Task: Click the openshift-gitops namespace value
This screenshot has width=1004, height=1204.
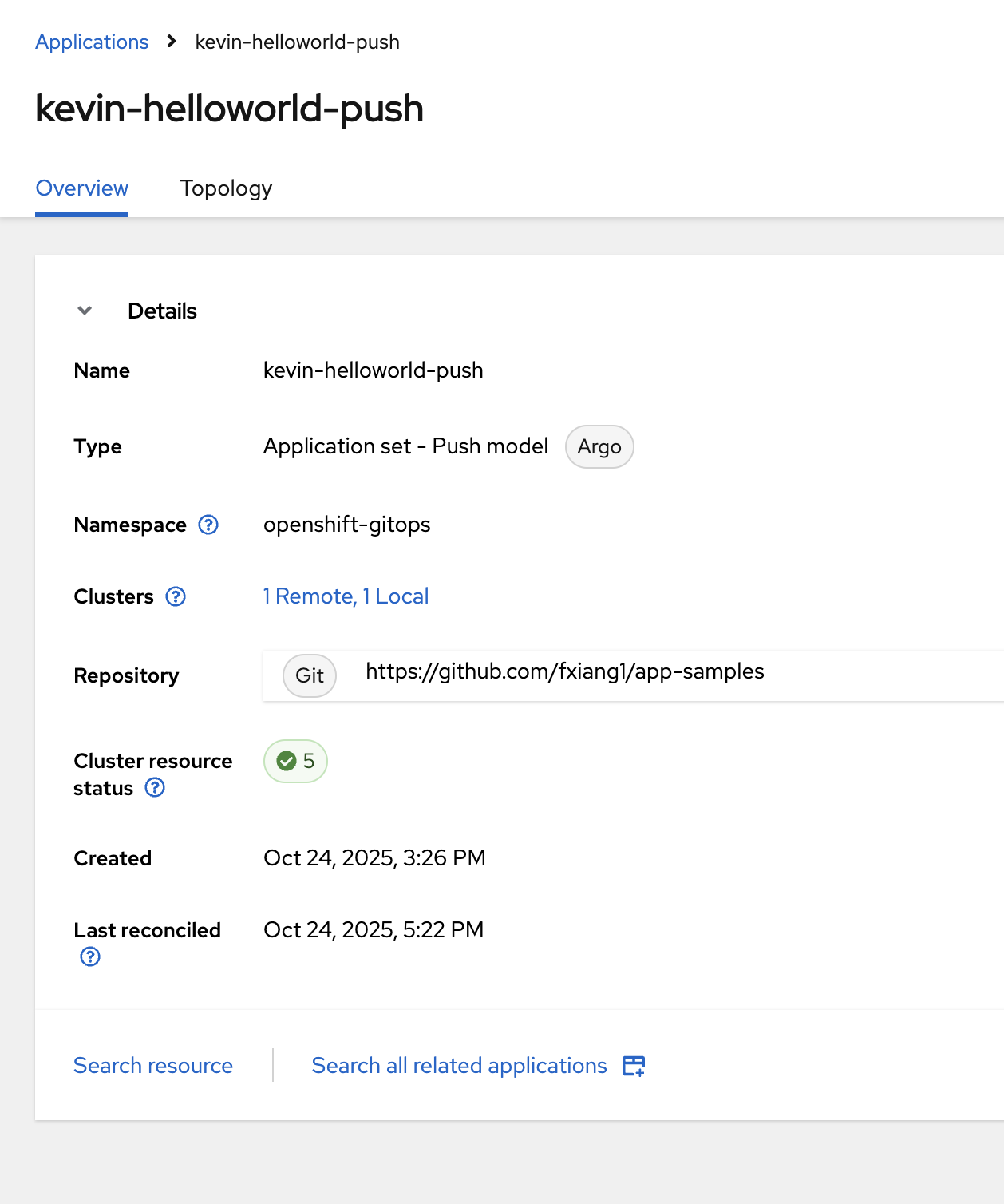Action: [x=346, y=525]
